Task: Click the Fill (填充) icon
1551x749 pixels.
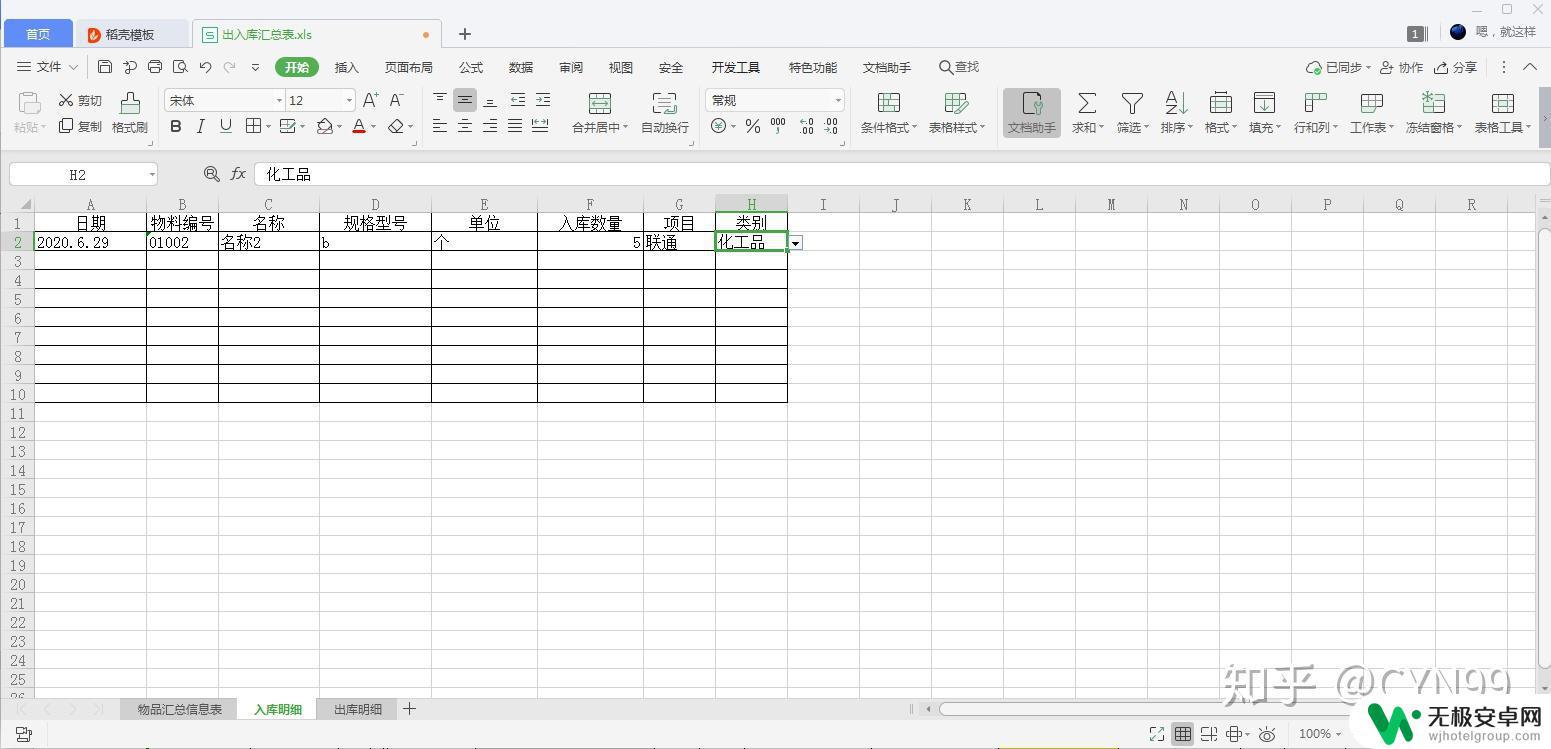Action: (1264, 103)
